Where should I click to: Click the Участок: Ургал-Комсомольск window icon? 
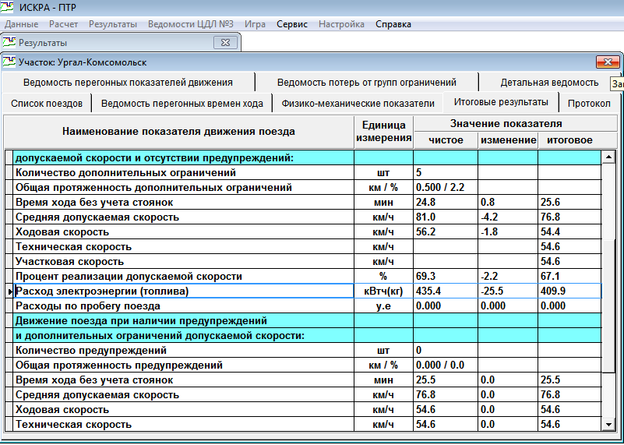(x=10, y=63)
